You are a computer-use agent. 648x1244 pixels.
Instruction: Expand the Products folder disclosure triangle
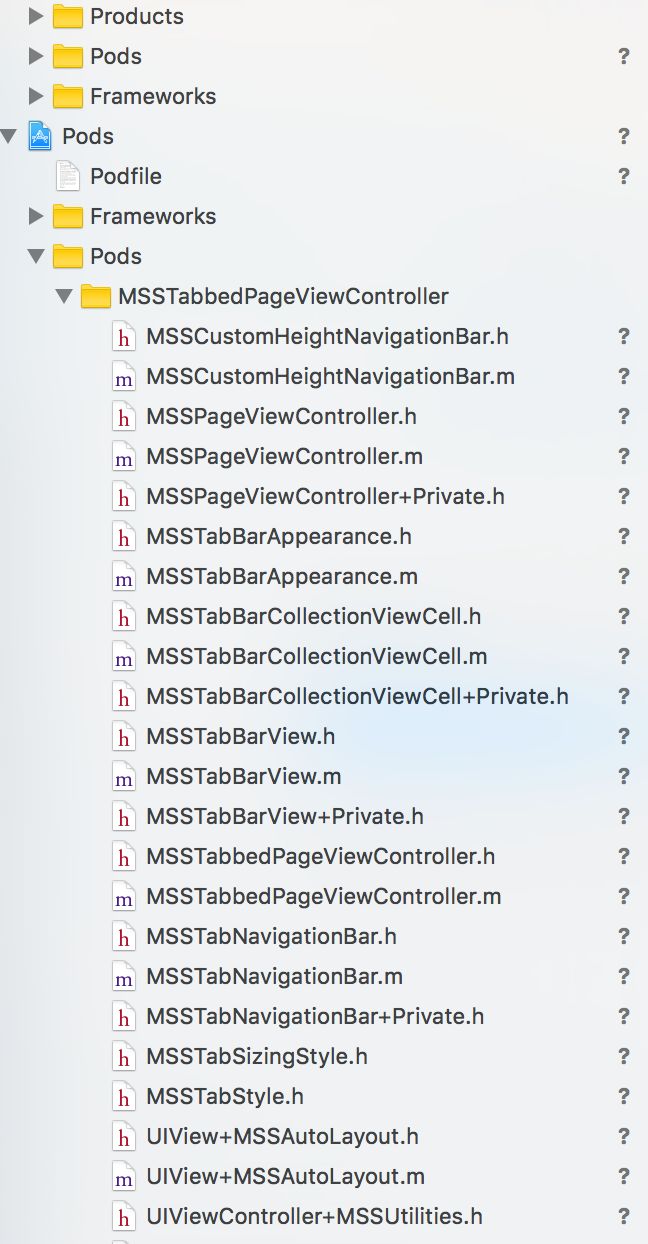36,16
